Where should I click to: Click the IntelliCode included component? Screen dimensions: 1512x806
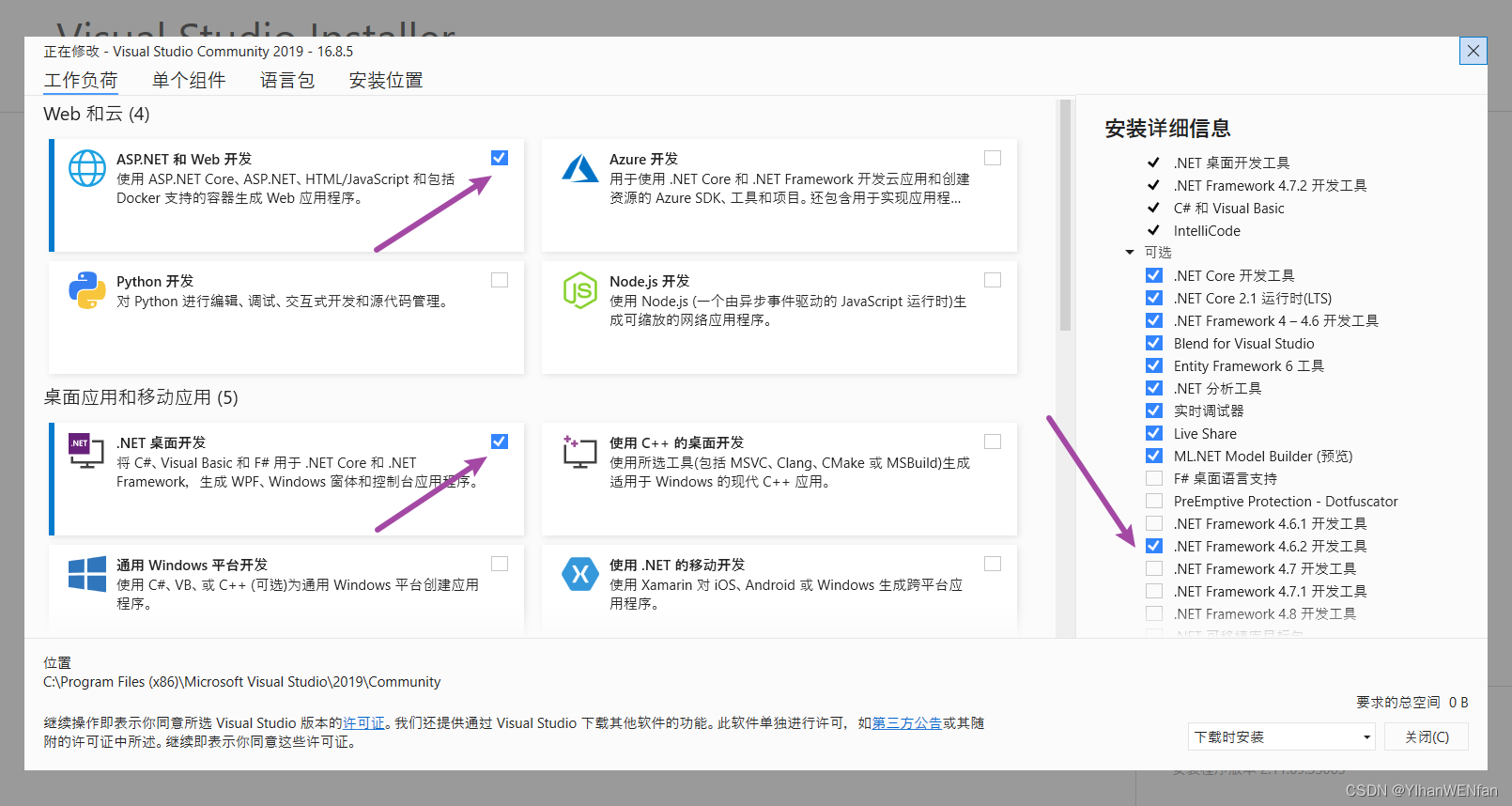1207,230
